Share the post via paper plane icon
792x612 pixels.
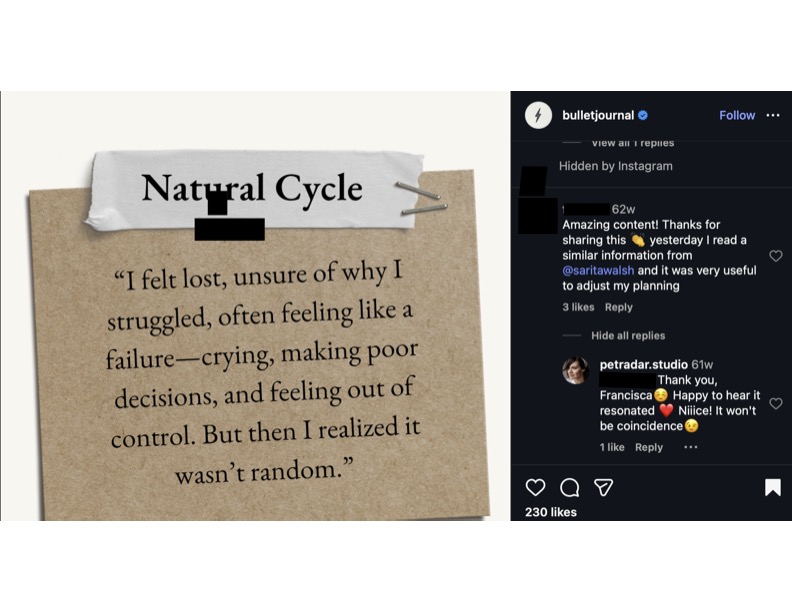click(603, 487)
